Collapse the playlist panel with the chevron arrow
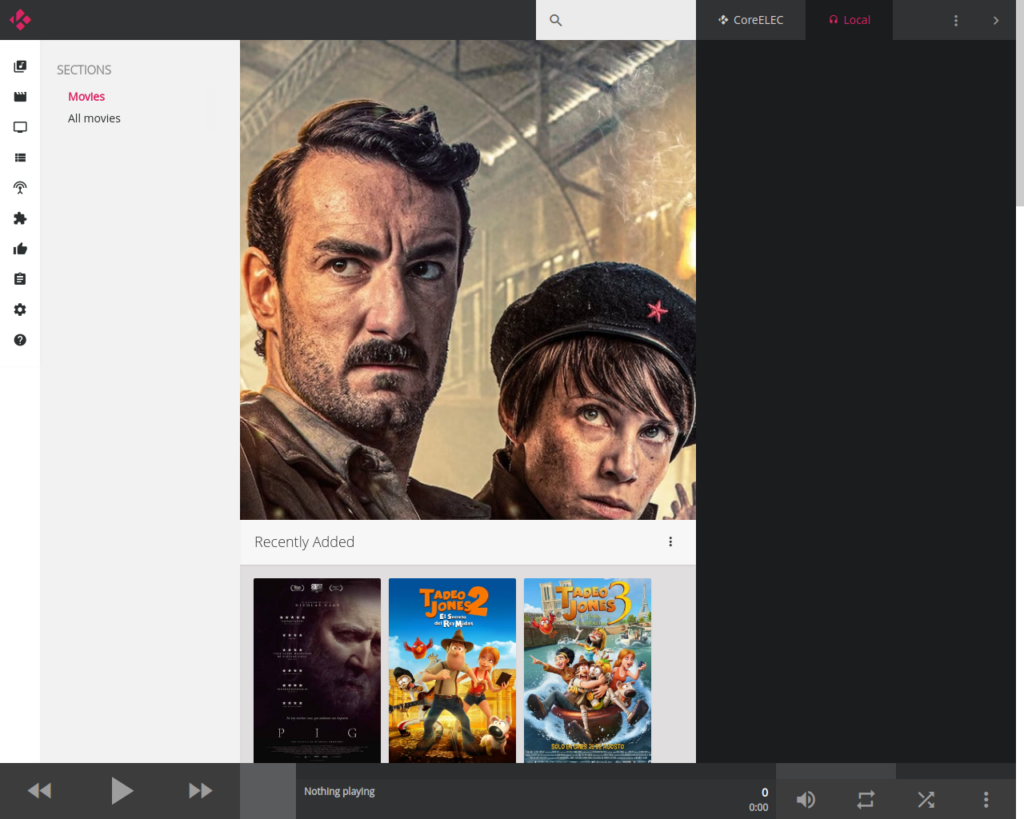Screen dimensions: 1024x819 click(x=996, y=20)
